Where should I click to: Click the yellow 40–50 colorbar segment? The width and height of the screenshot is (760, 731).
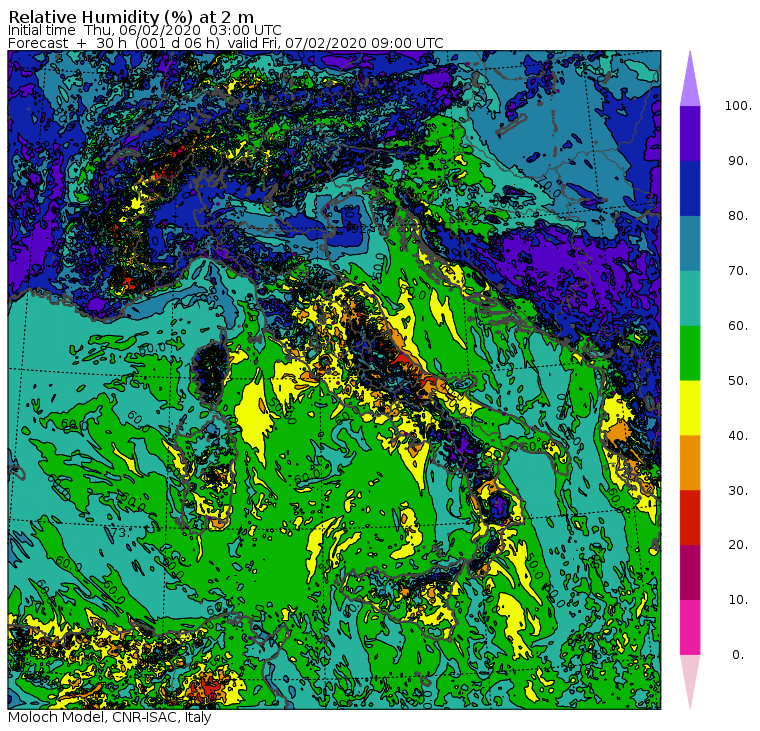[x=690, y=408]
